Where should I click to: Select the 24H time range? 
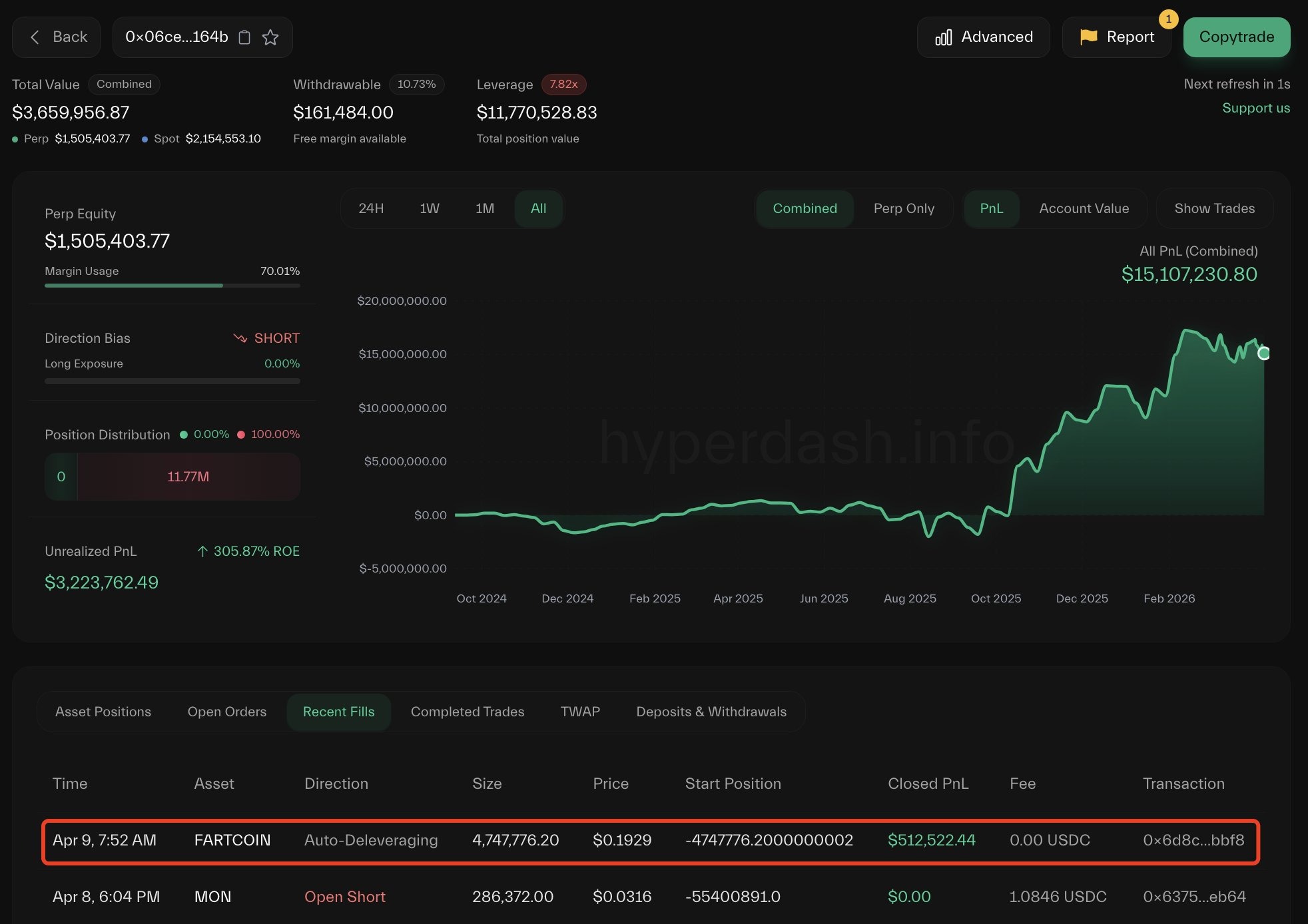click(370, 208)
